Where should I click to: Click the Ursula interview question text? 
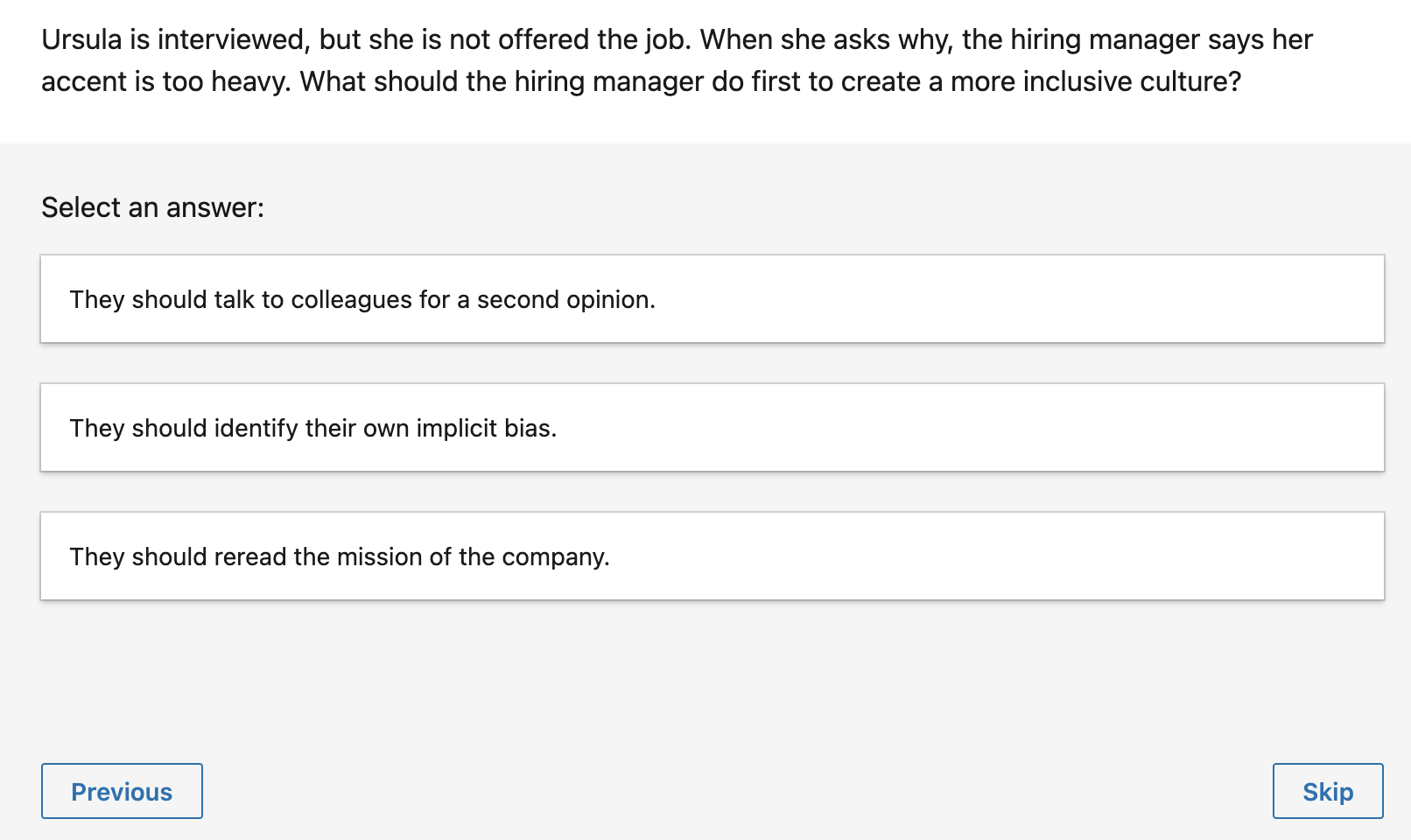(677, 40)
